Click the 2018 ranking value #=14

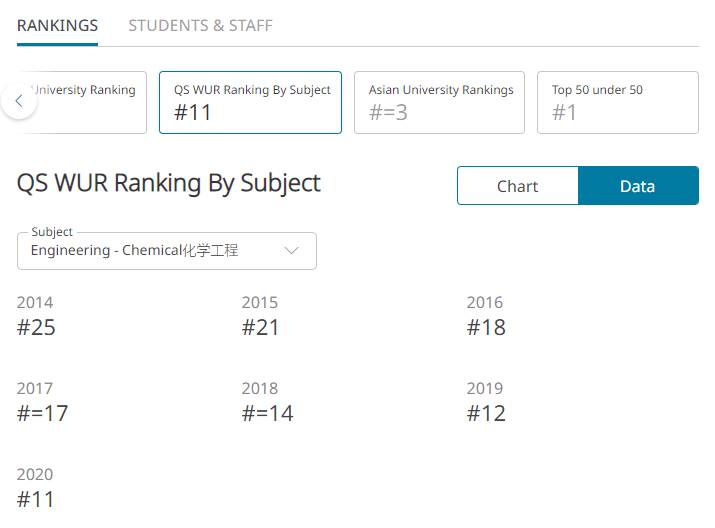267,413
